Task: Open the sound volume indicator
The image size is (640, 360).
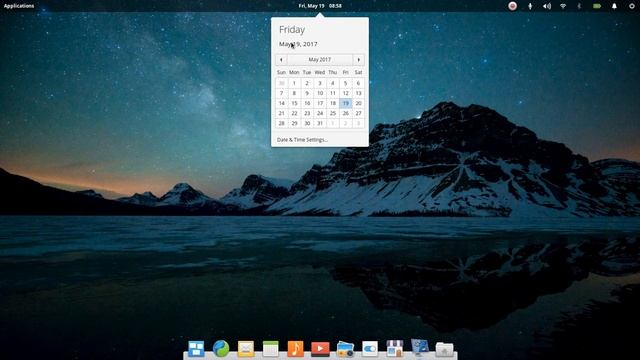Action: pos(547,6)
